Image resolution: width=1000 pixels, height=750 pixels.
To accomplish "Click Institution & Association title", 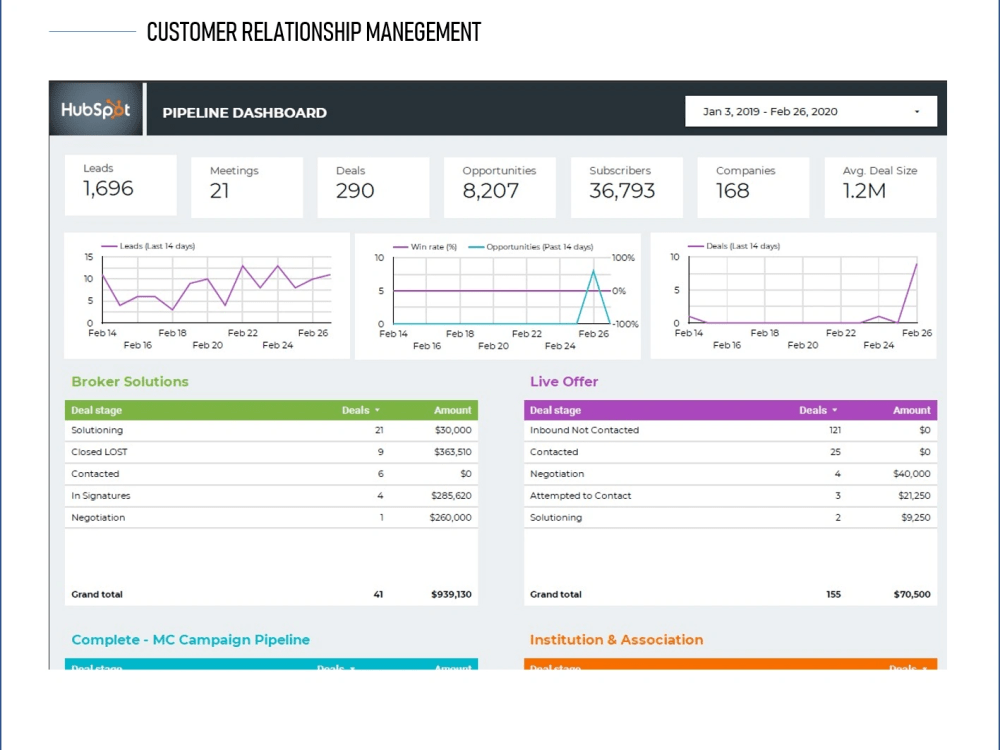I will (616, 640).
